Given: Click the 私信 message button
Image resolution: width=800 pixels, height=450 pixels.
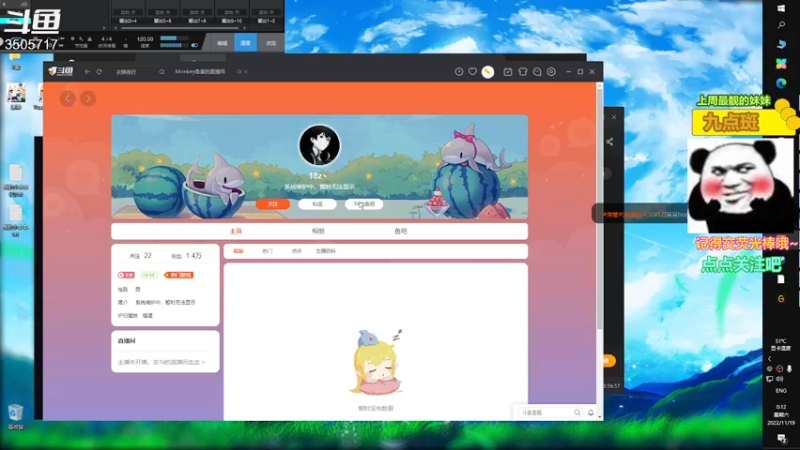Looking at the screenshot, I should (x=317, y=204).
